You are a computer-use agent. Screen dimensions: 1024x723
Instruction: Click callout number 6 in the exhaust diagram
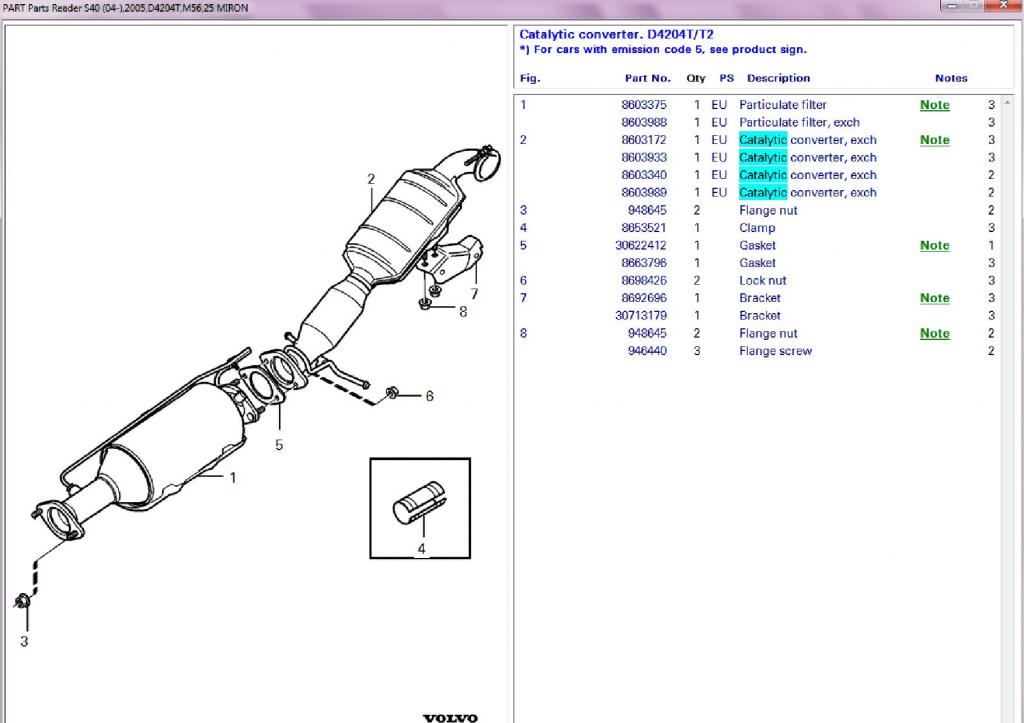(x=429, y=396)
